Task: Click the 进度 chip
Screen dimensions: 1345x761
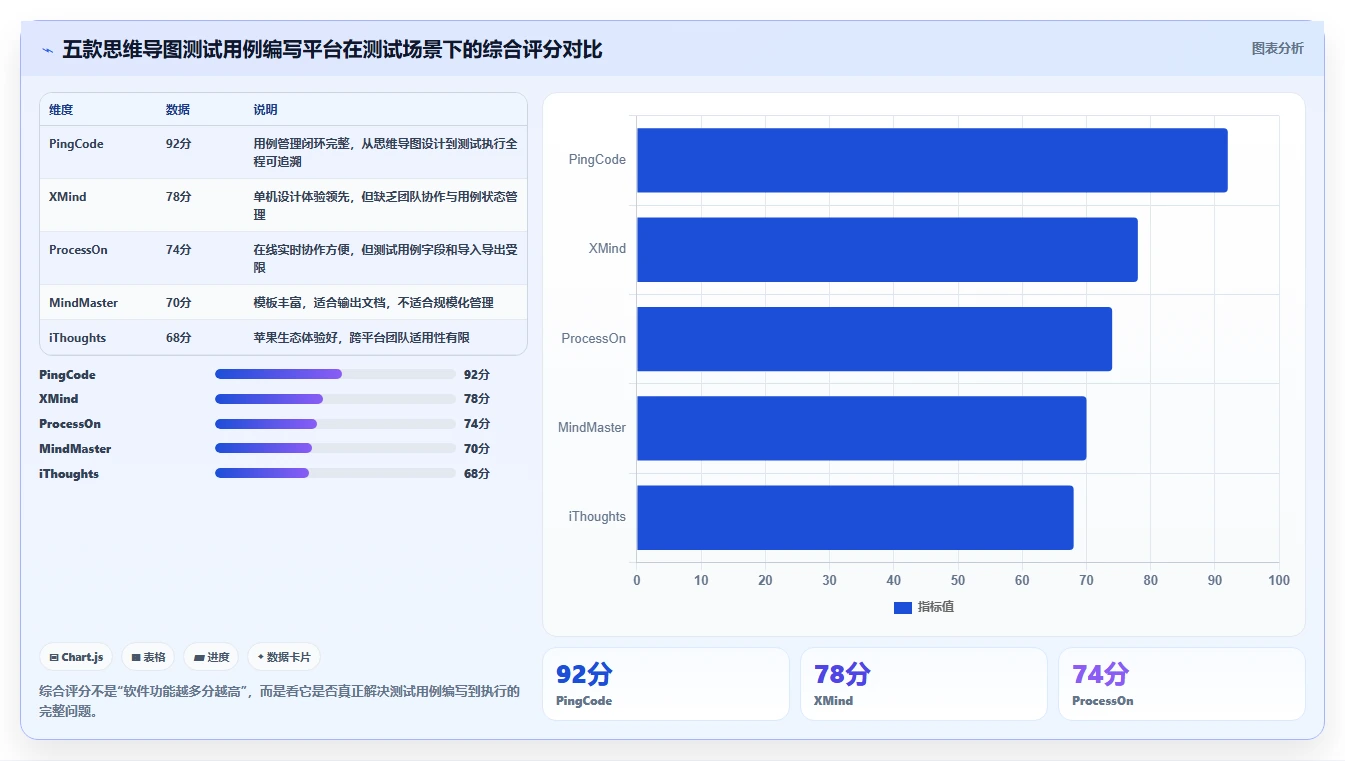Action: pos(211,657)
